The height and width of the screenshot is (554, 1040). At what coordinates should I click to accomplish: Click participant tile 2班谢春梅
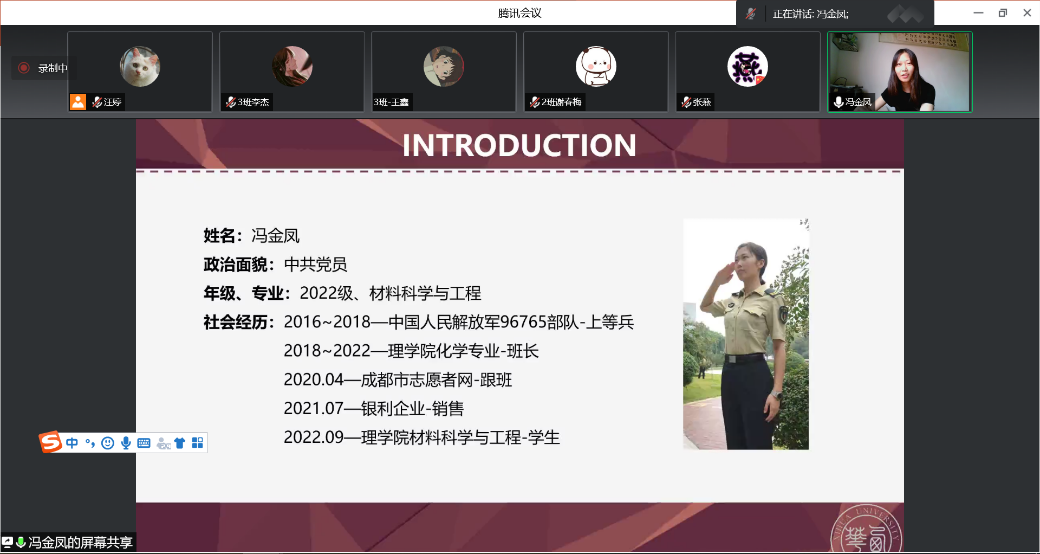tap(596, 71)
